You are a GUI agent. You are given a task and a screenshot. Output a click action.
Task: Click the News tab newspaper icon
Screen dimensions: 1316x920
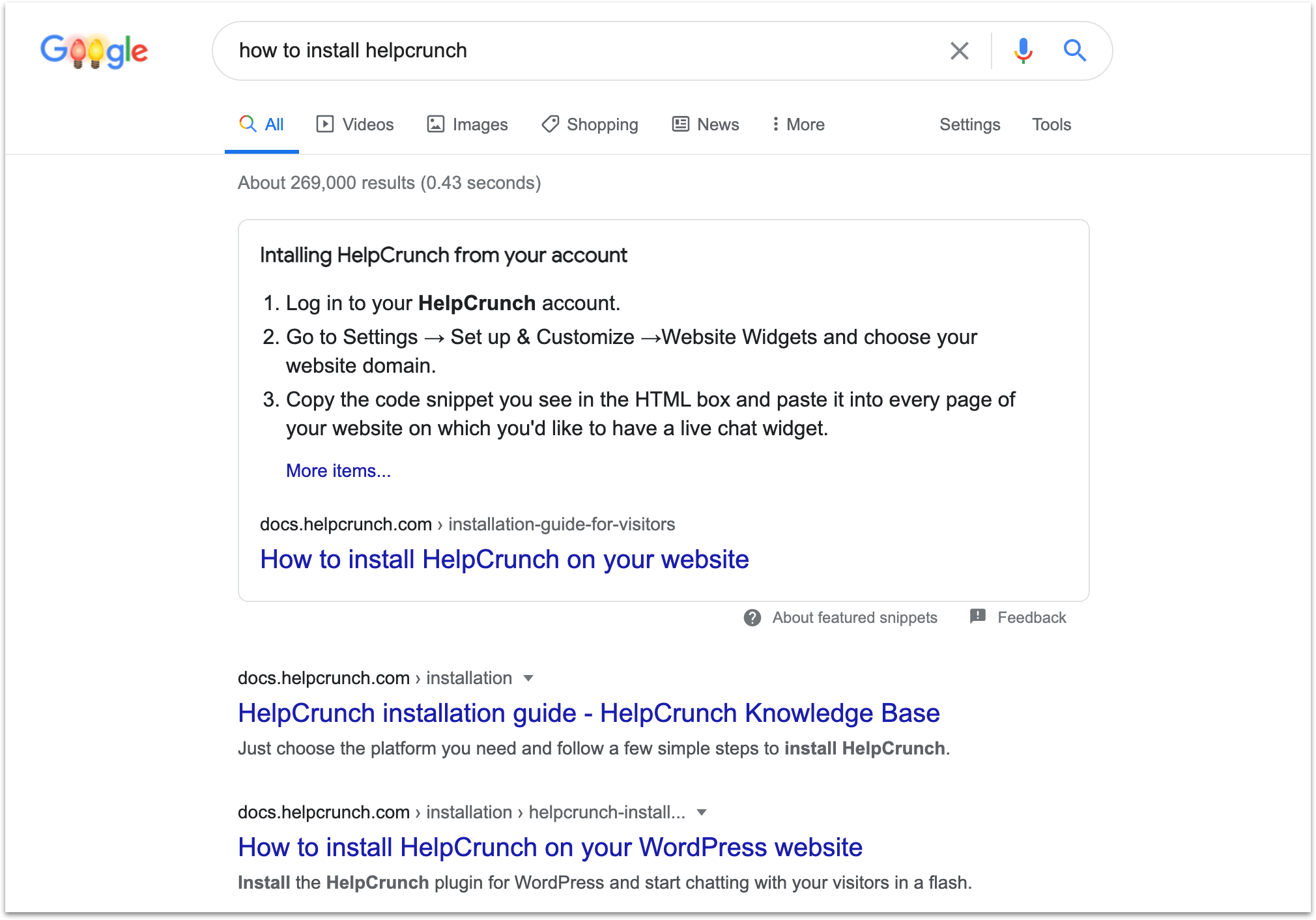680,124
